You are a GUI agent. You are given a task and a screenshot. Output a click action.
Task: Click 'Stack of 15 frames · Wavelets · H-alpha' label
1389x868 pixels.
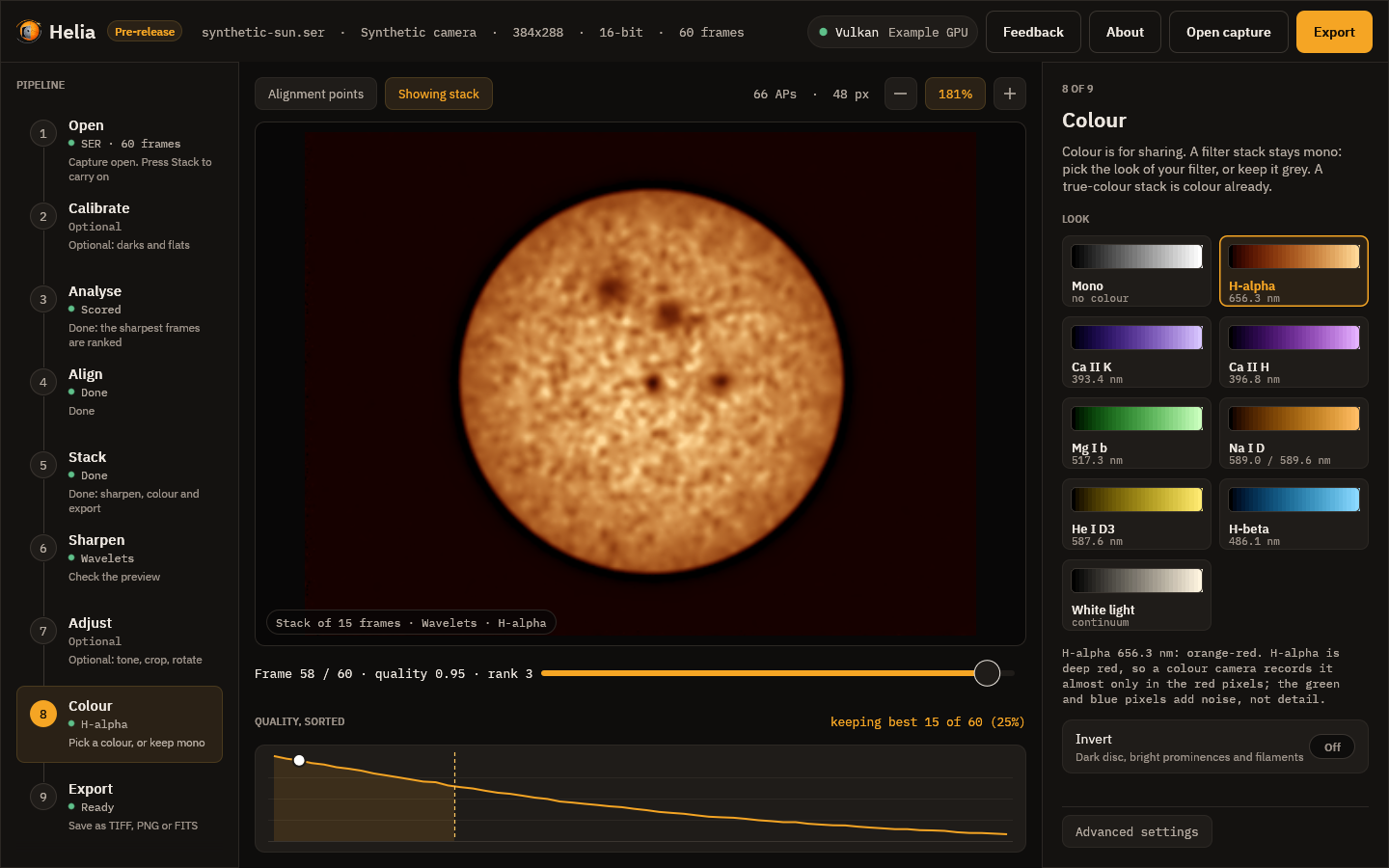pyautogui.click(x=411, y=623)
